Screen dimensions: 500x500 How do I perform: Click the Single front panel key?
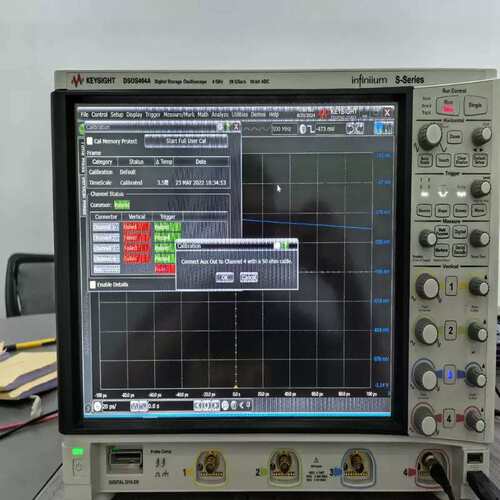(x=475, y=105)
